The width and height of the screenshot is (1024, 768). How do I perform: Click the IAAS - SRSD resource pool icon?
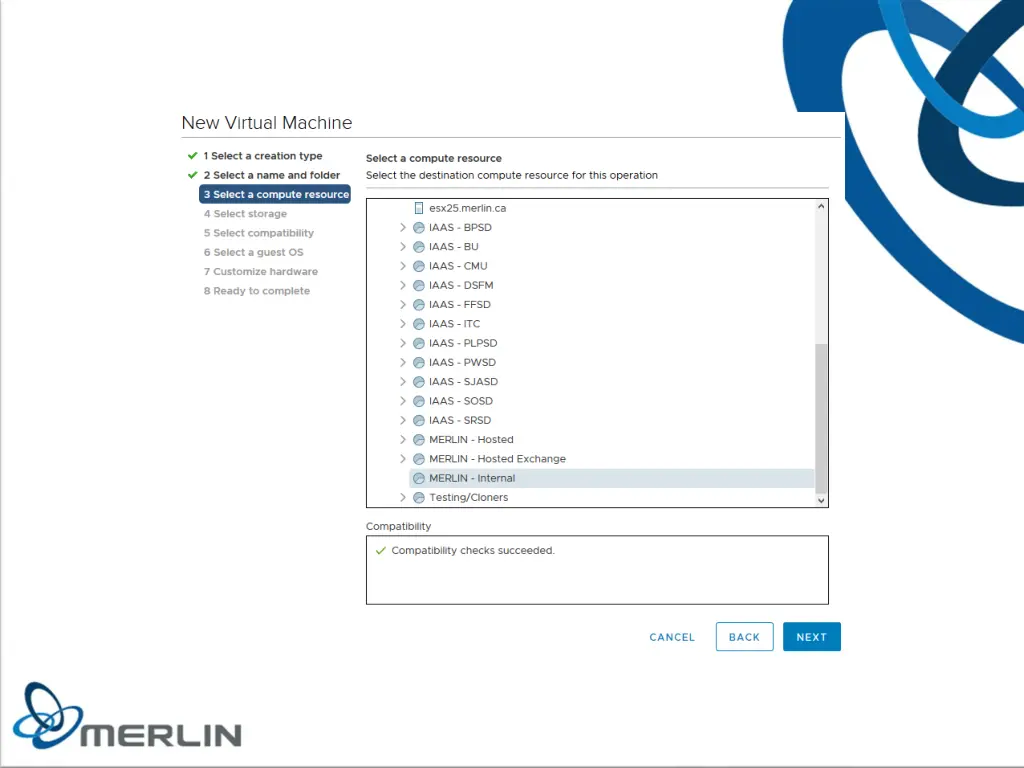point(419,421)
